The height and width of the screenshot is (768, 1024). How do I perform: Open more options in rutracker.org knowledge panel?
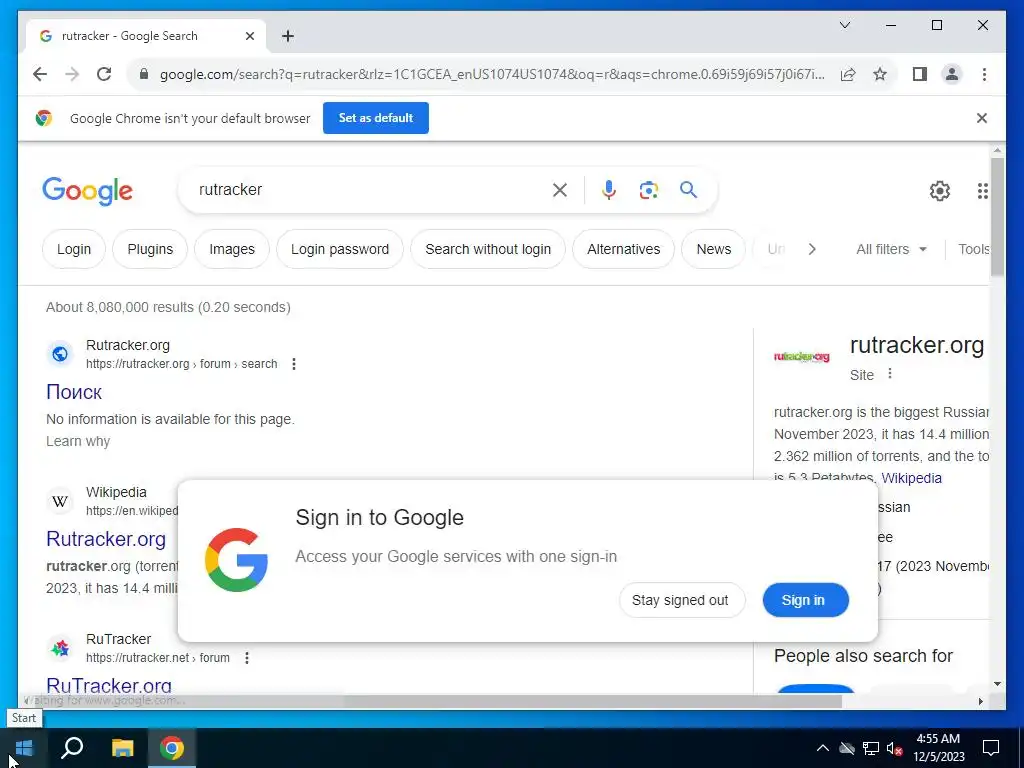pyautogui.click(x=889, y=374)
